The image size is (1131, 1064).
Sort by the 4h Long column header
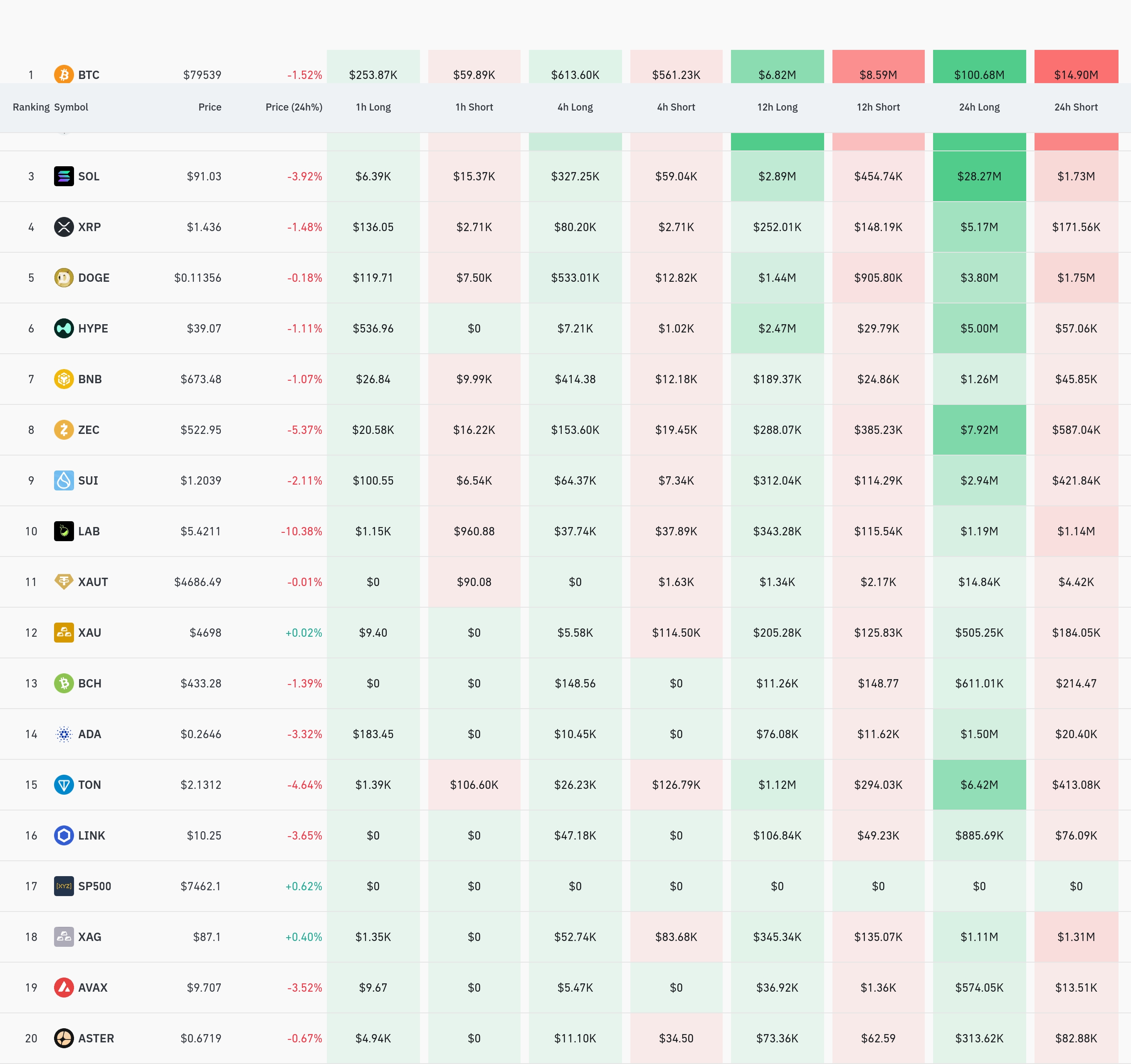pyautogui.click(x=575, y=107)
